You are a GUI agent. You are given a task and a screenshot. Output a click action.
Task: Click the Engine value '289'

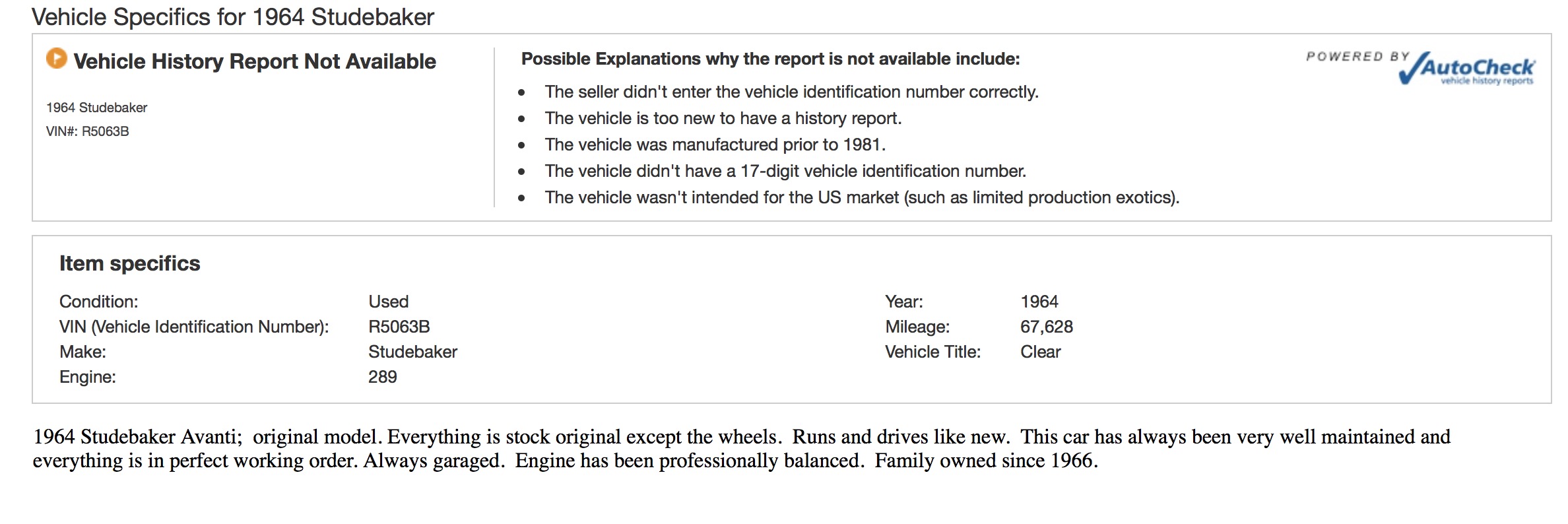382,377
